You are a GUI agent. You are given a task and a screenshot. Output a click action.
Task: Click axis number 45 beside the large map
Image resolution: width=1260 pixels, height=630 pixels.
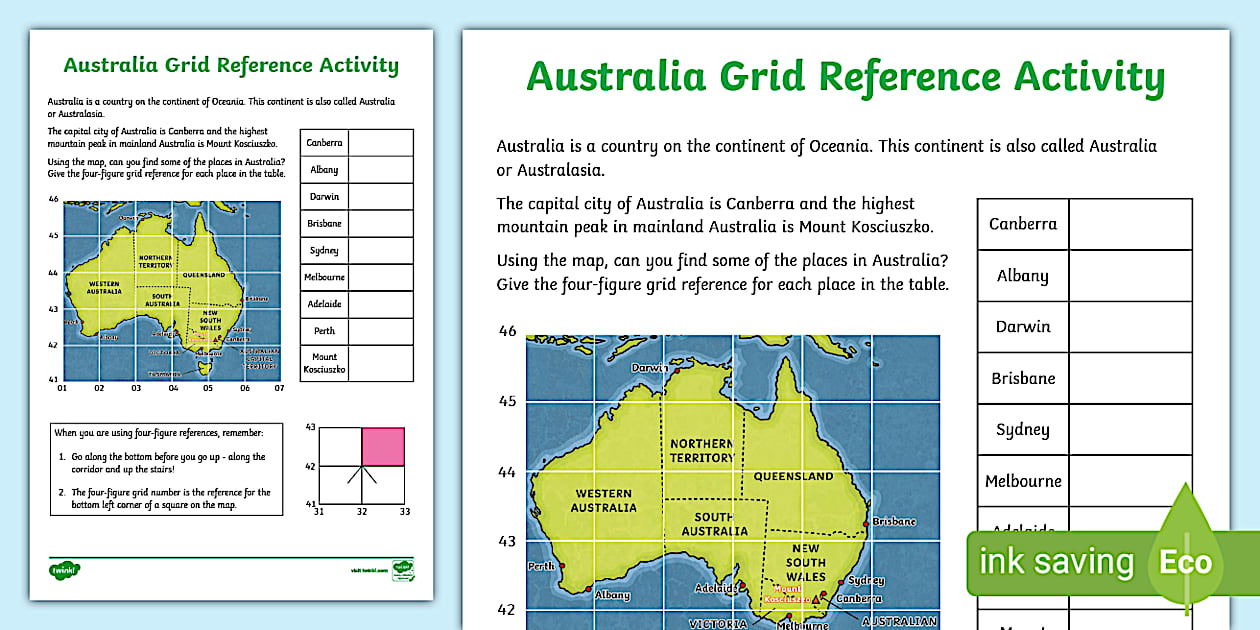click(508, 401)
